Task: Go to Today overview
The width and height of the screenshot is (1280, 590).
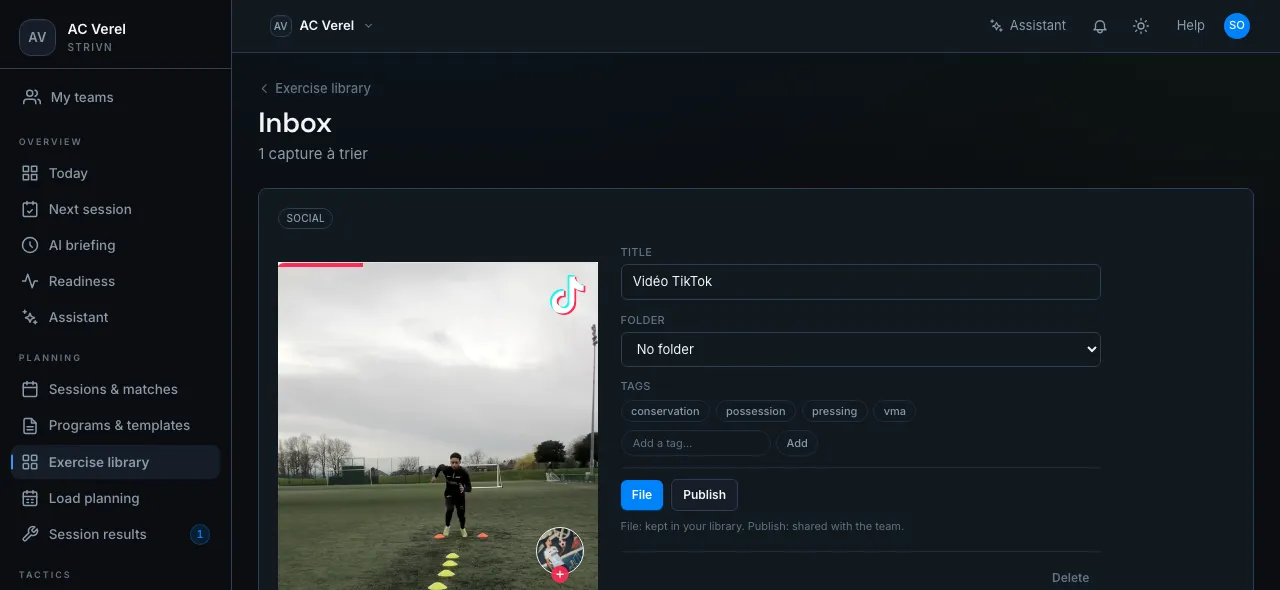Action: point(116,173)
